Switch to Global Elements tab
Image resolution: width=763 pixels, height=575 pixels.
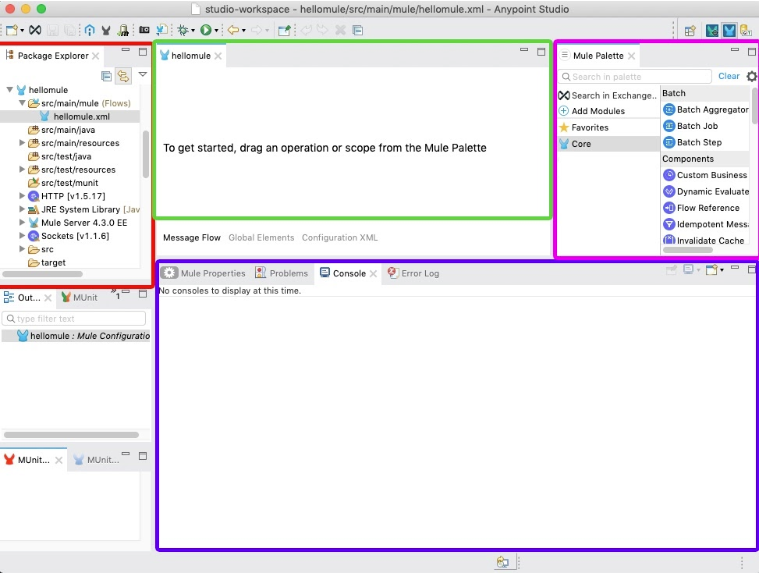click(x=261, y=238)
